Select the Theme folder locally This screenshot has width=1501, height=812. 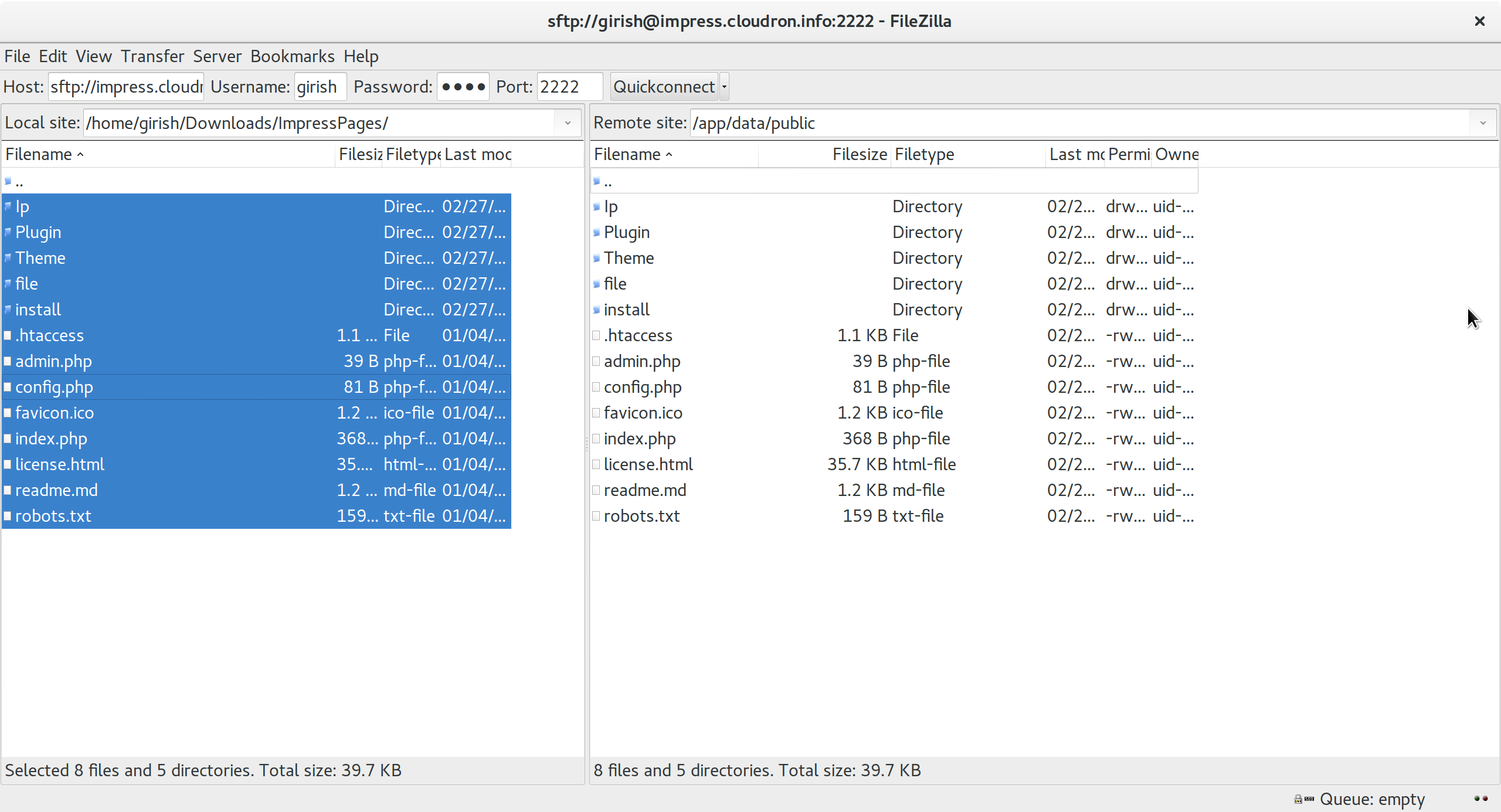(x=40, y=258)
